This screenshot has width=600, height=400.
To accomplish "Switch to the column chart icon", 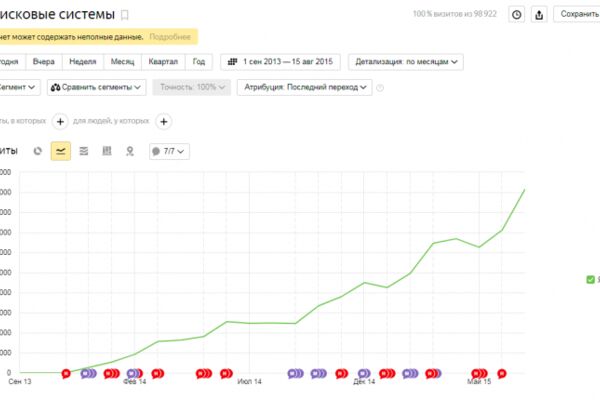I will [107, 151].
